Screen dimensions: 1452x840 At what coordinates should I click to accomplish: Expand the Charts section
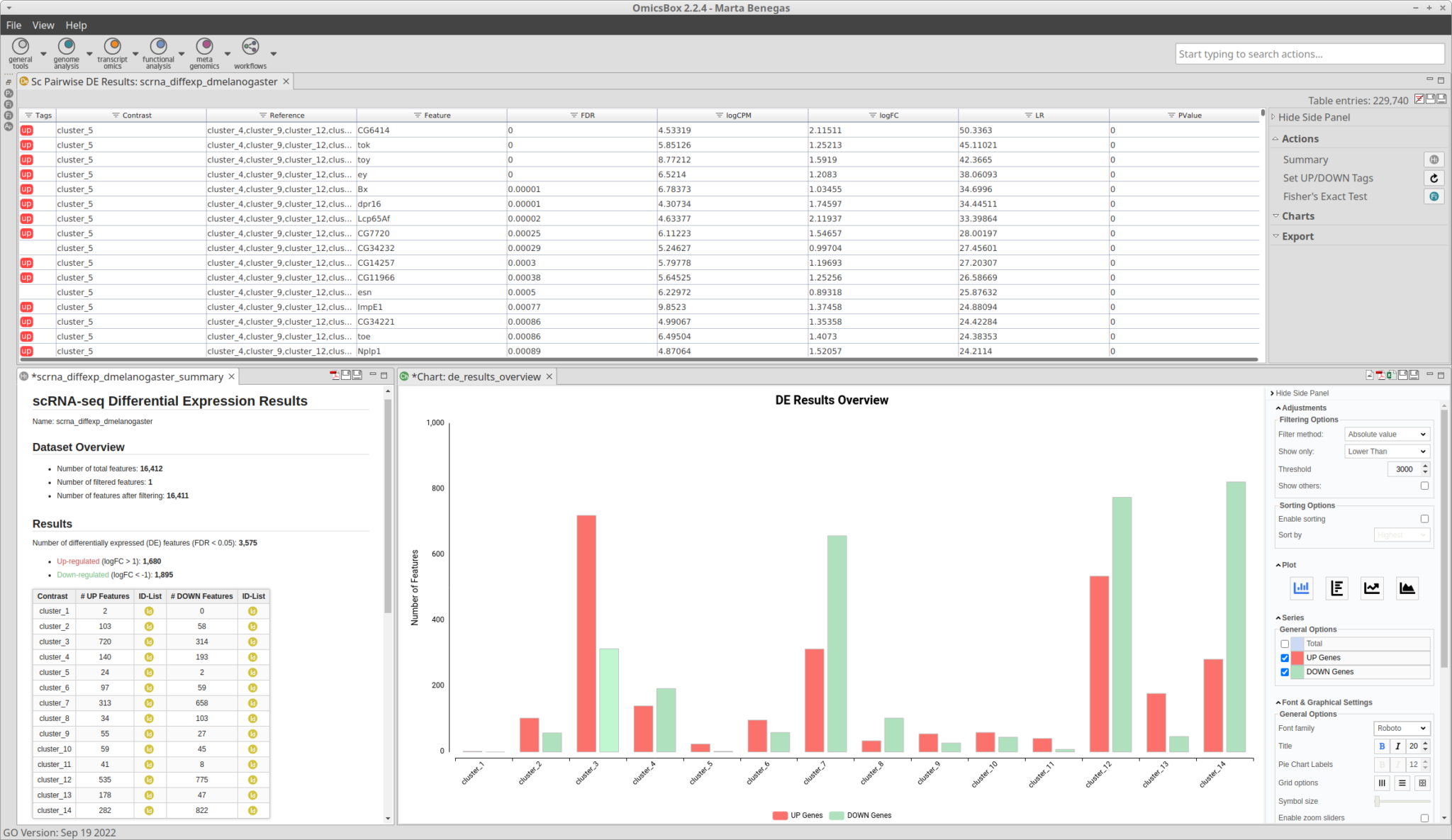coord(1299,215)
